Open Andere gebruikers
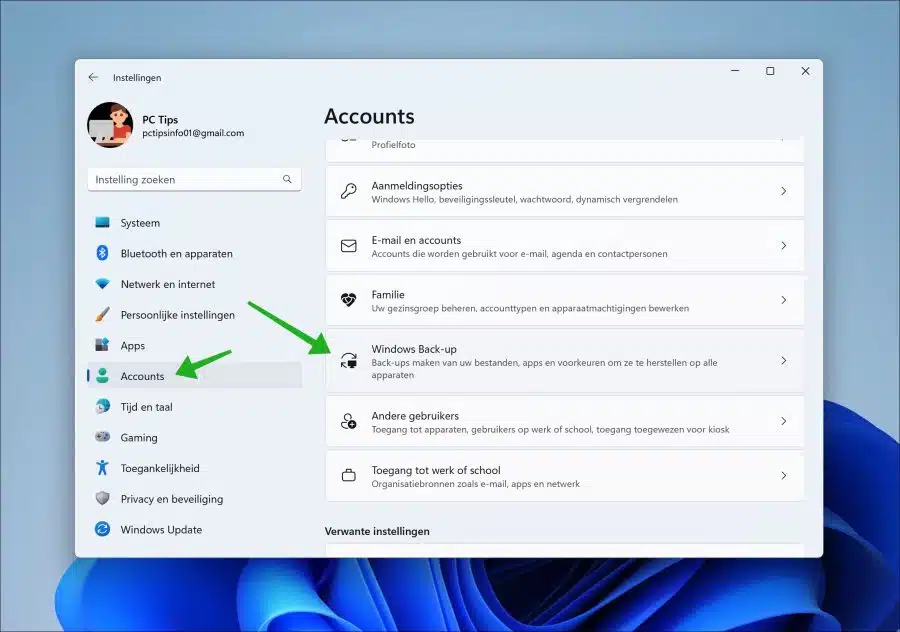 click(x=565, y=421)
